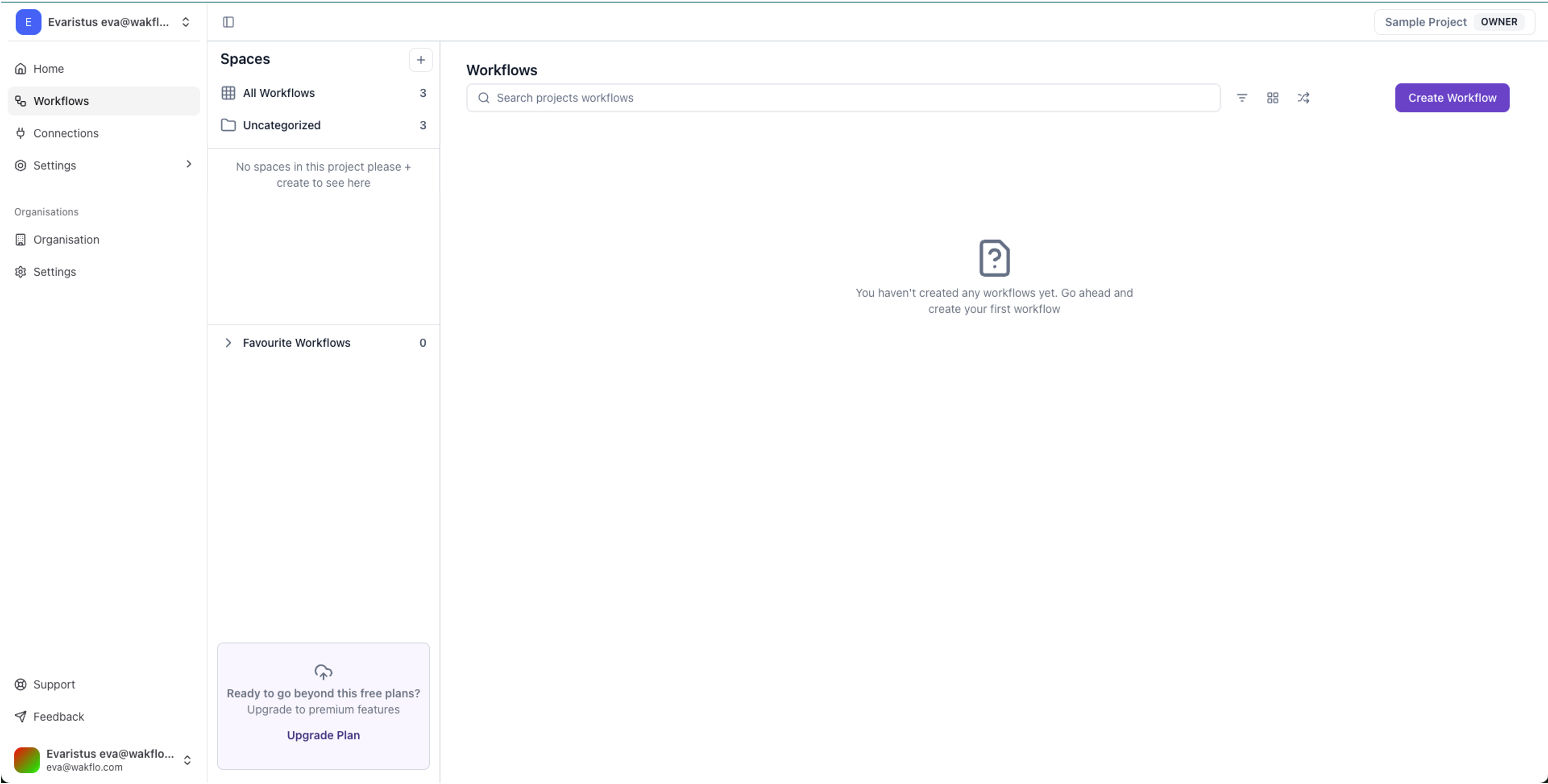This screenshot has width=1548, height=784.
Task: Select All Workflows space
Action: coord(278,93)
